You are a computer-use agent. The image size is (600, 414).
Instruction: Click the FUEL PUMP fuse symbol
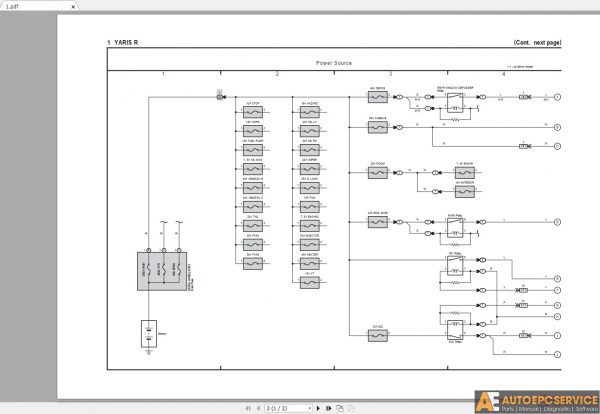(253, 150)
